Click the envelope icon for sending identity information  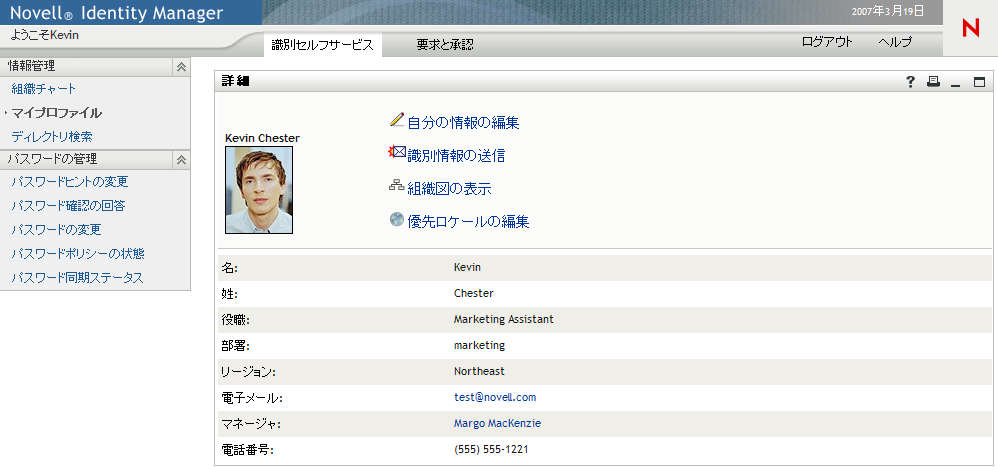click(x=397, y=153)
